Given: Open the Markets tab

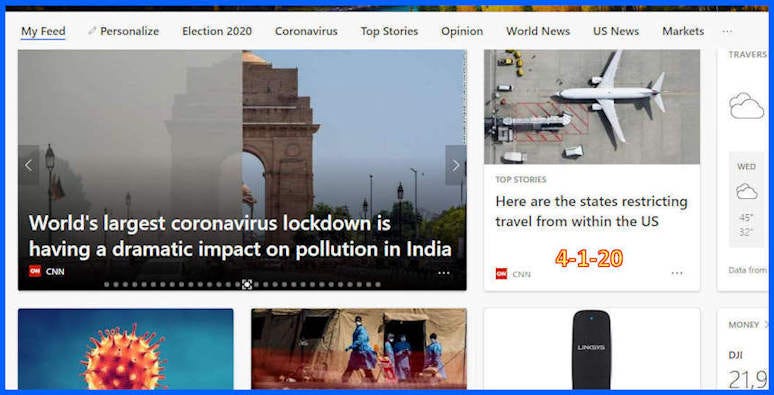Looking at the screenshot, I should [683, 31].
